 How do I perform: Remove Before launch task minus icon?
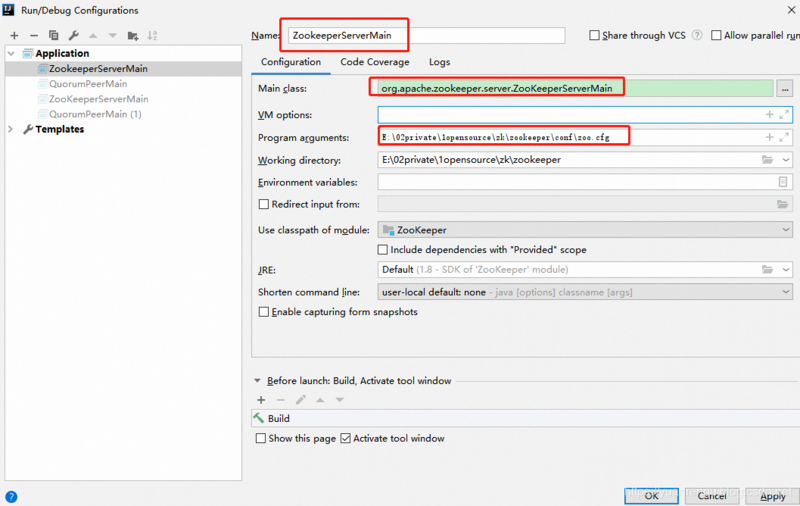(x=281, y=400)
